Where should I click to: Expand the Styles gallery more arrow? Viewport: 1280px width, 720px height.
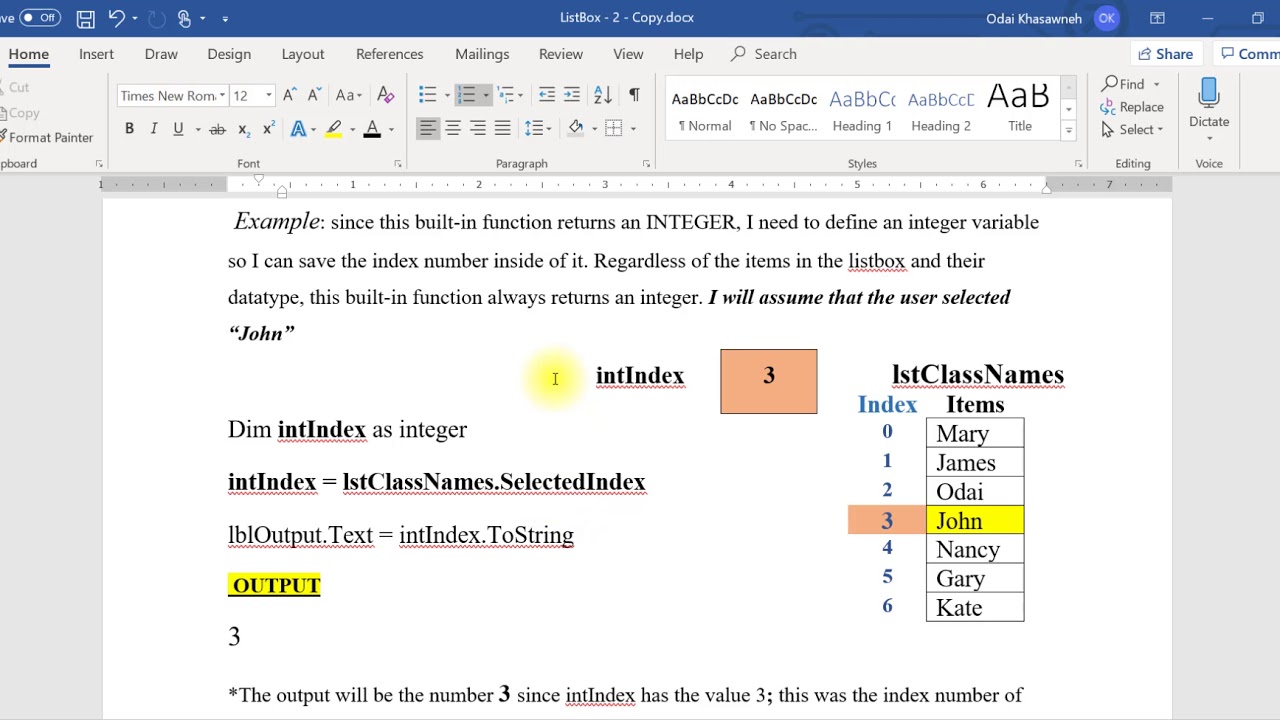click(x=1068, y=130)
